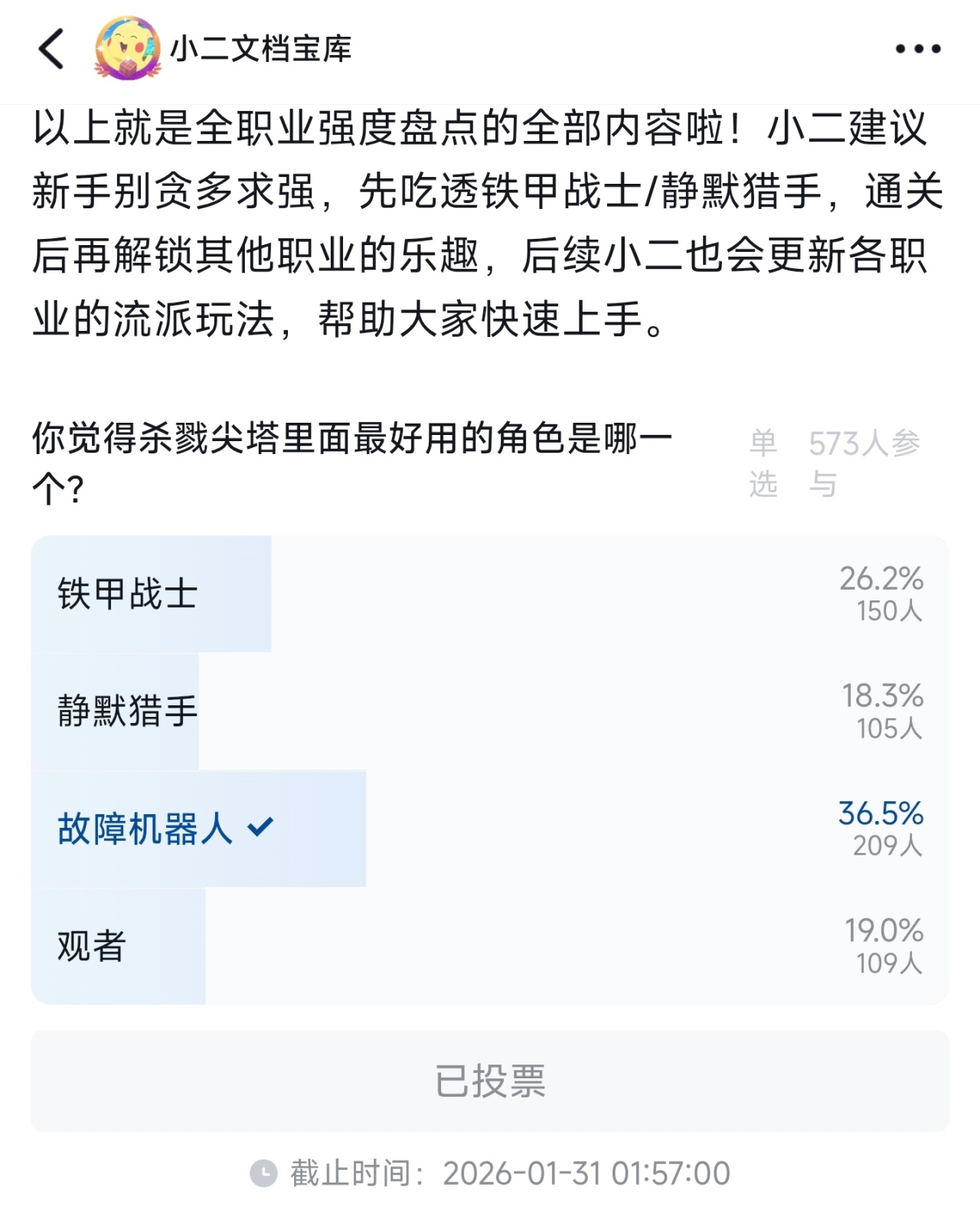Tap the 19.0% result for 观者
This screenshot has height=1207, width=980.
(x=884, y=931)
